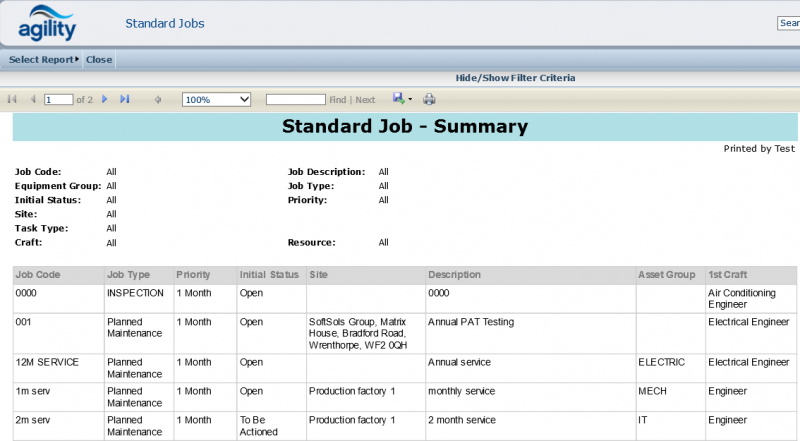Click Close in the menu bar

coord(99,59)
